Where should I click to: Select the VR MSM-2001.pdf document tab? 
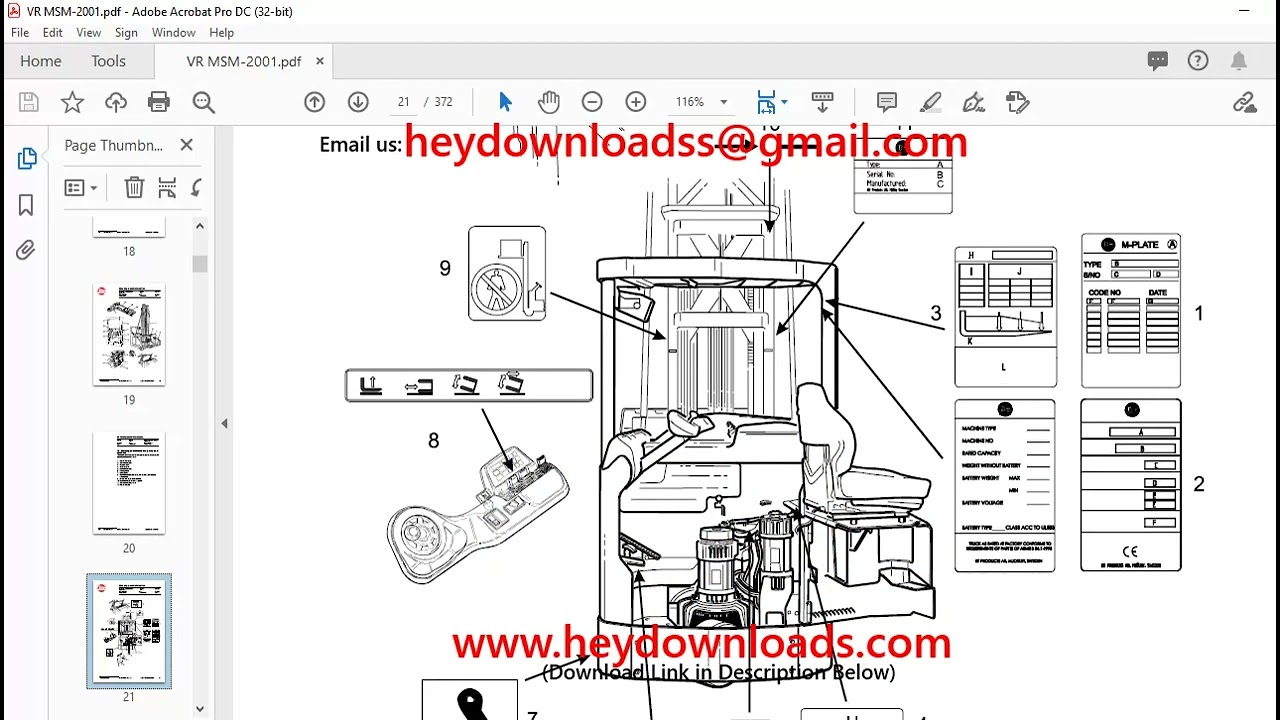(x=244, y=61)
